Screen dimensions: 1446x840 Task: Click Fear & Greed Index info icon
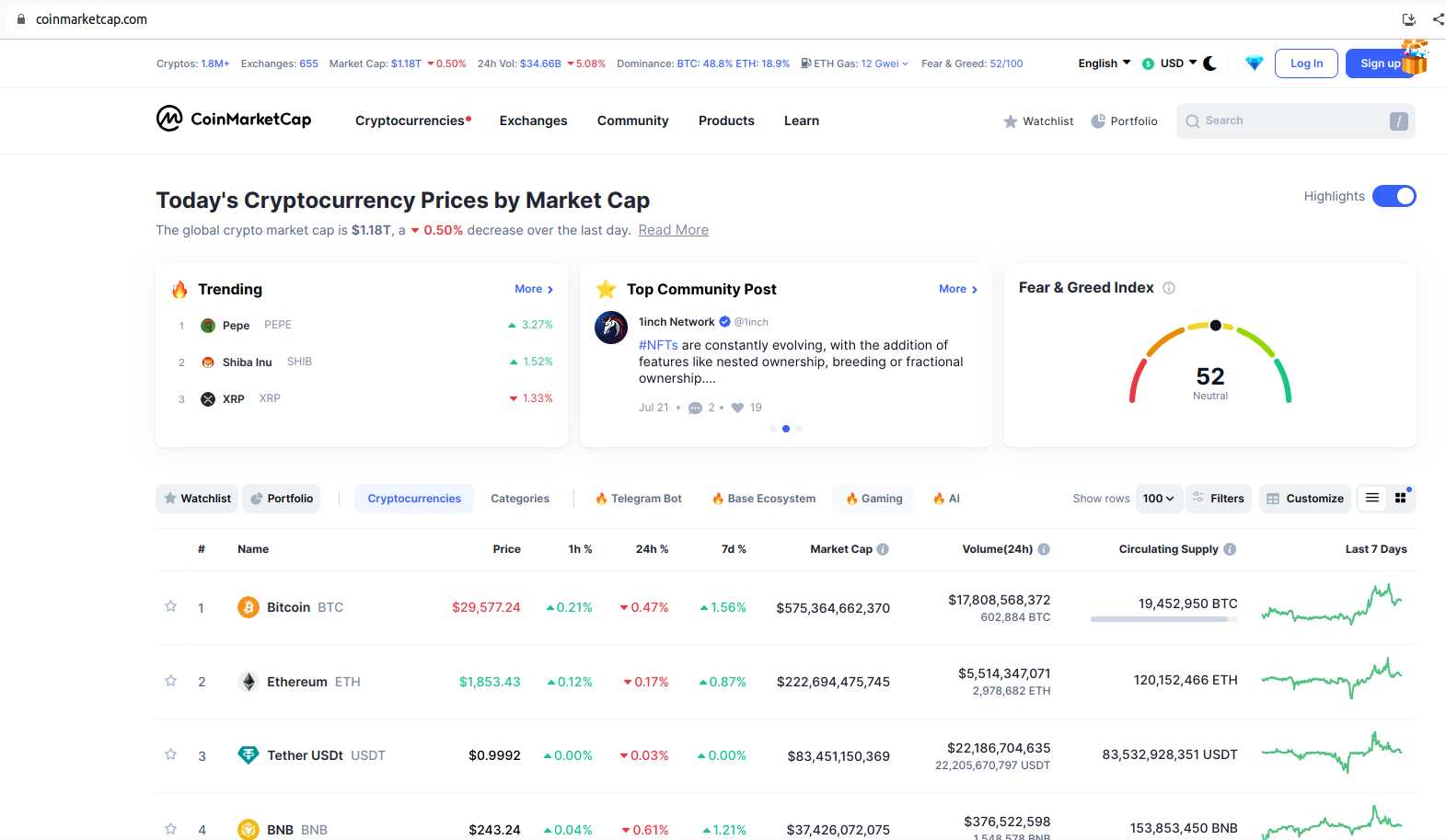1169,288
